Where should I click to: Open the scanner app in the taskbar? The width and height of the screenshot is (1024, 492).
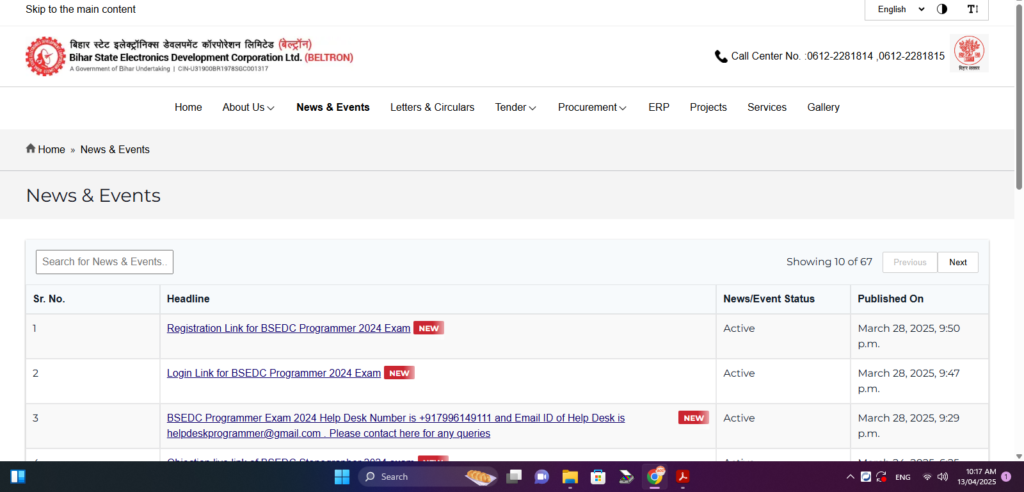(x=626, y=477)
